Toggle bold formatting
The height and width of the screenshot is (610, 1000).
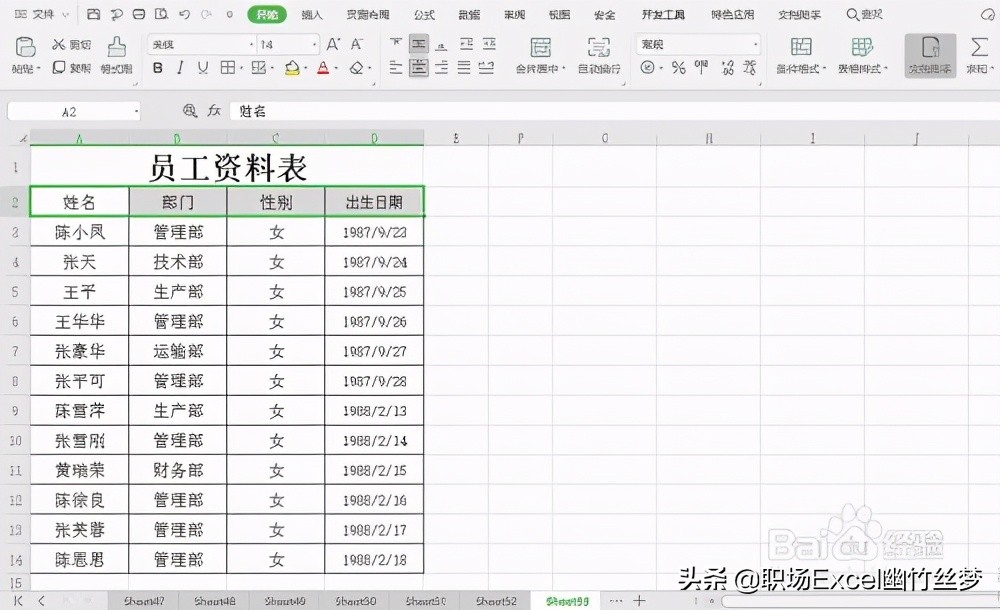pos(158,68)
